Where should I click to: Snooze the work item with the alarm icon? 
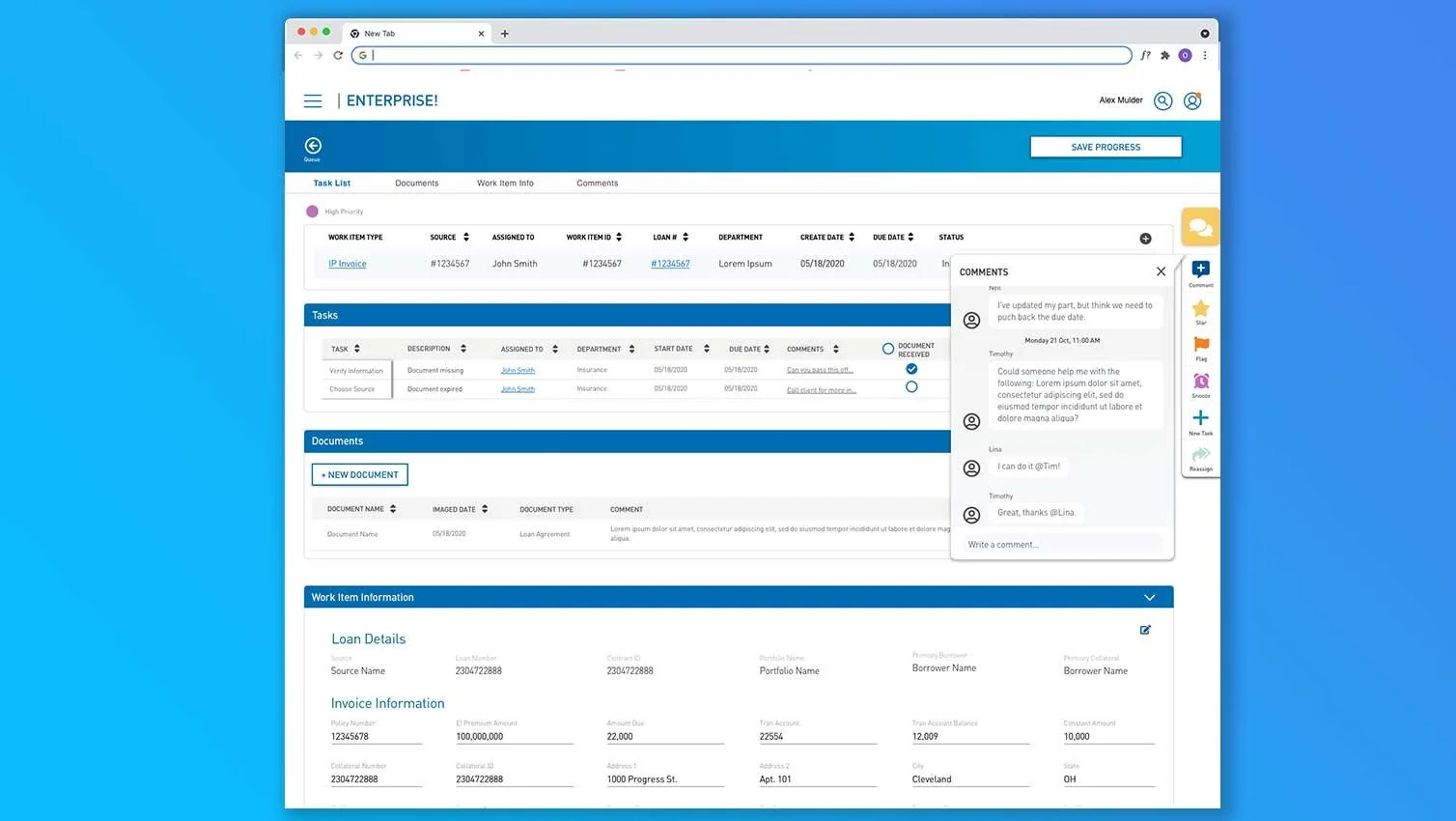(1201, 382)
